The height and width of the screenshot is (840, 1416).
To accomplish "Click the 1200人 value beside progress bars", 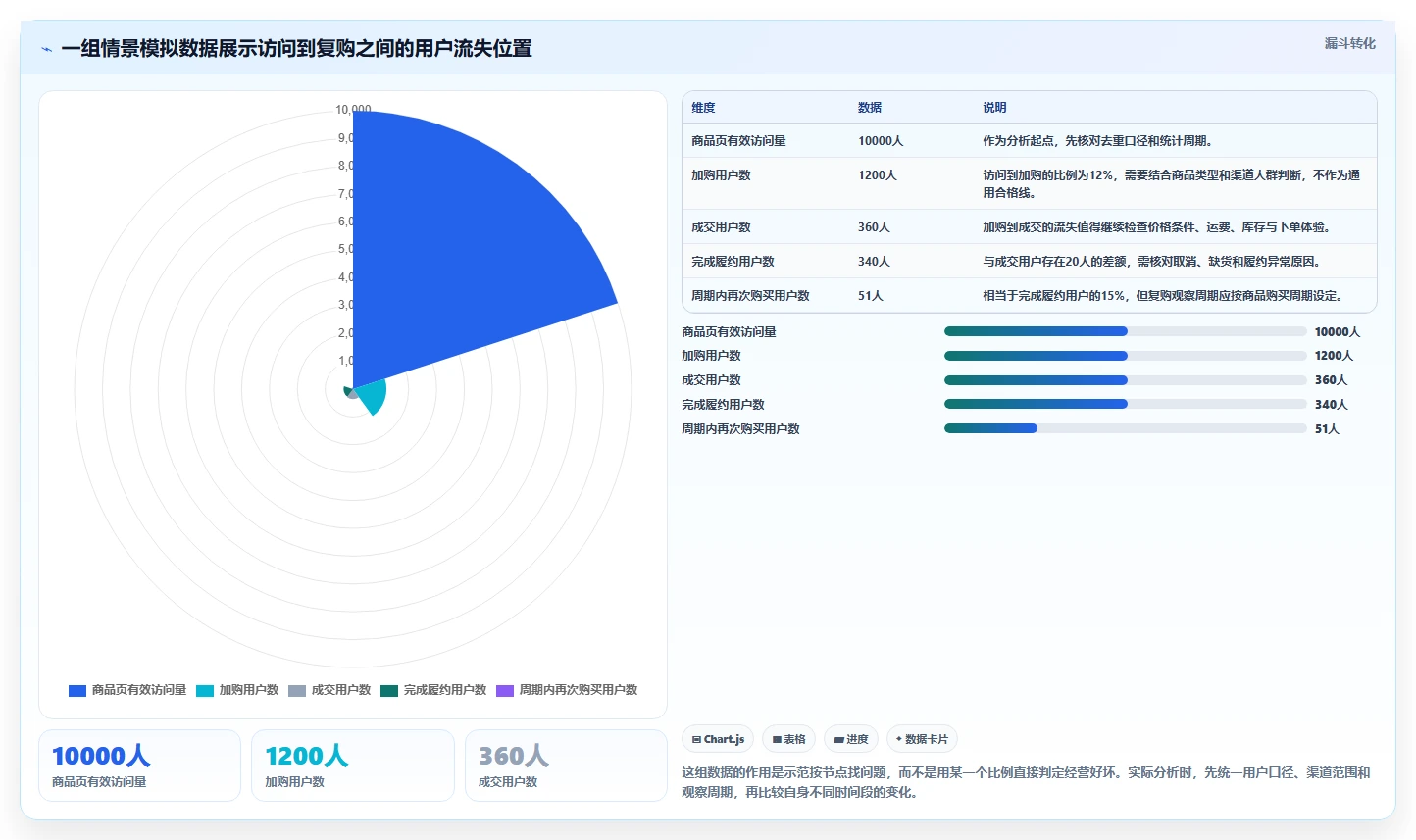I will coord(1334,356).
